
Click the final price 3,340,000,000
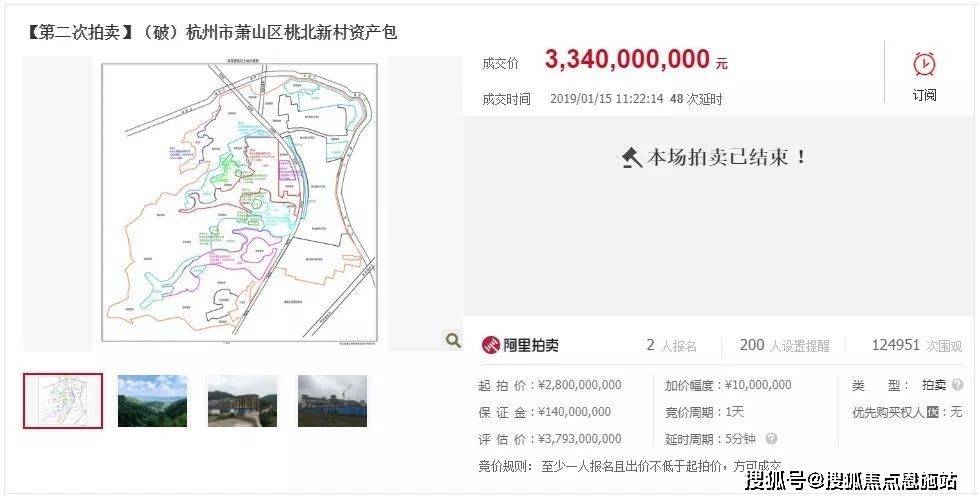tap(627, 60)
